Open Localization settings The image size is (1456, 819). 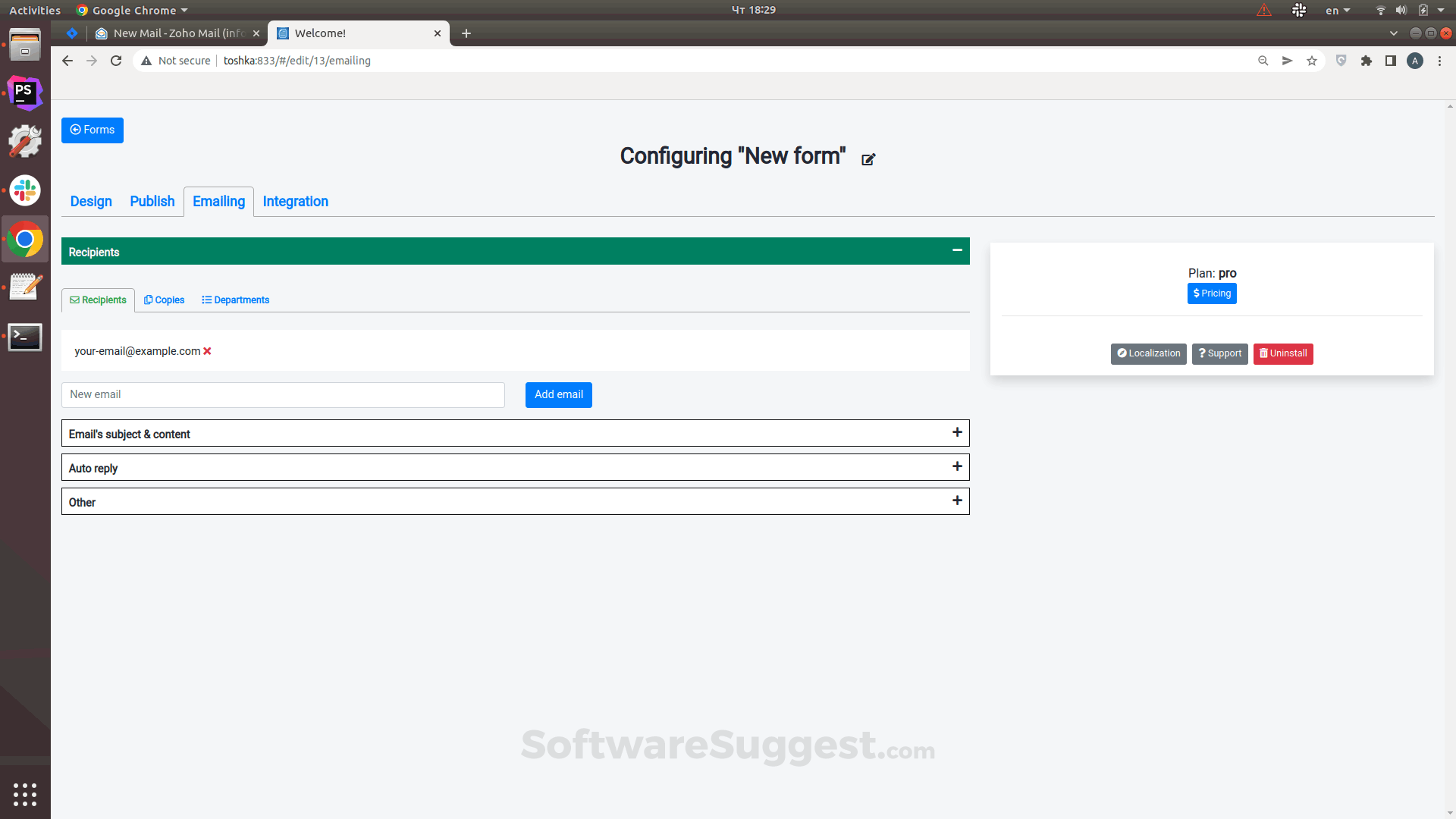[x=1148, y=353]
